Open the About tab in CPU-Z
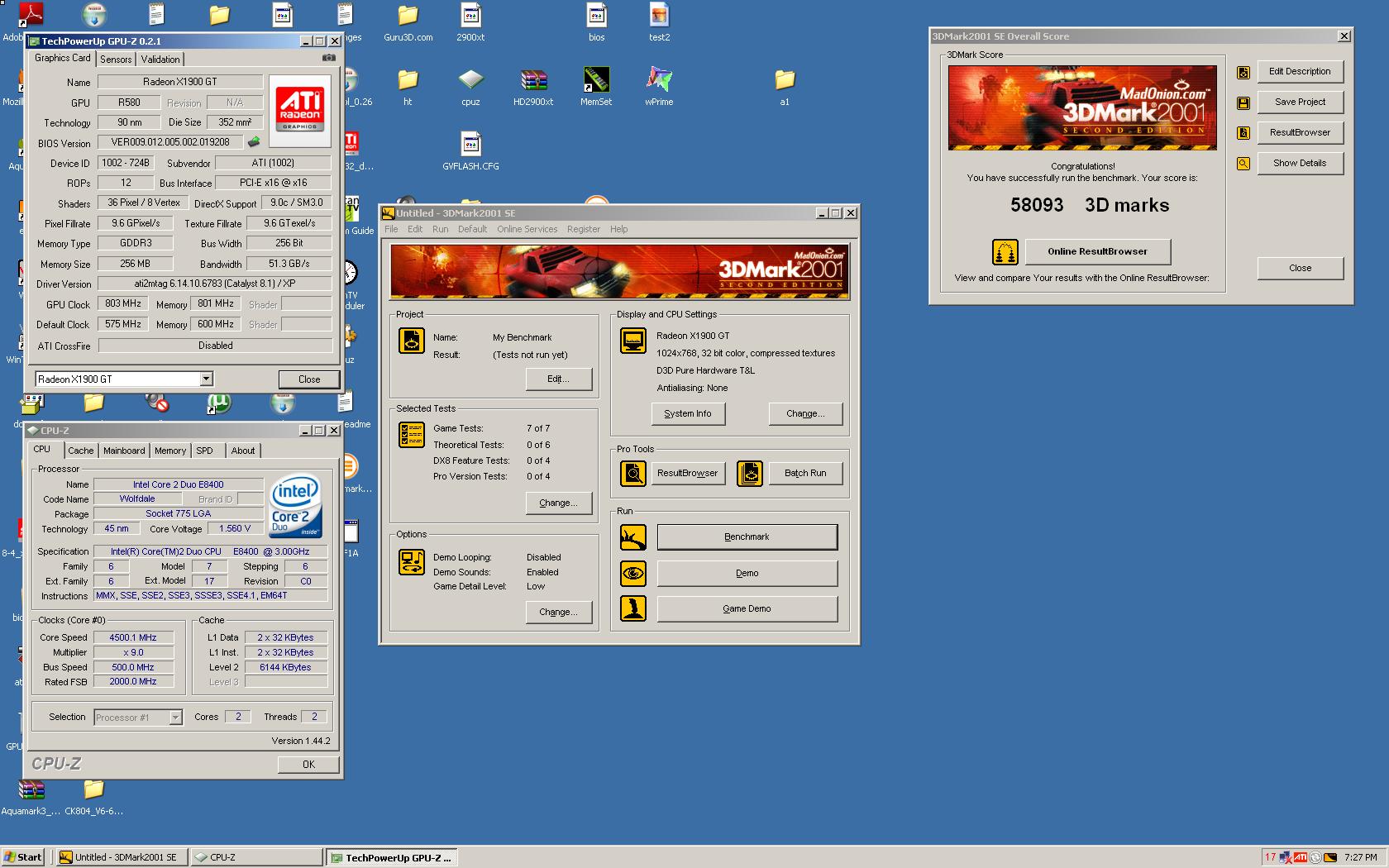This screenshot has height=868, width=1389. click(x=243, y=451)
